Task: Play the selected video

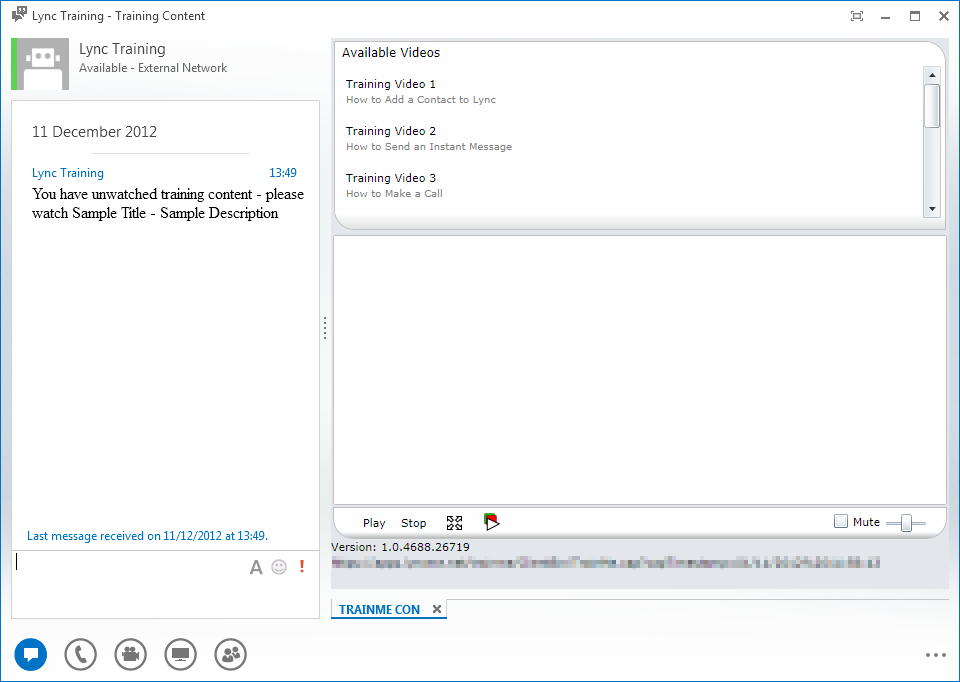Action: [x=374, y=523]
